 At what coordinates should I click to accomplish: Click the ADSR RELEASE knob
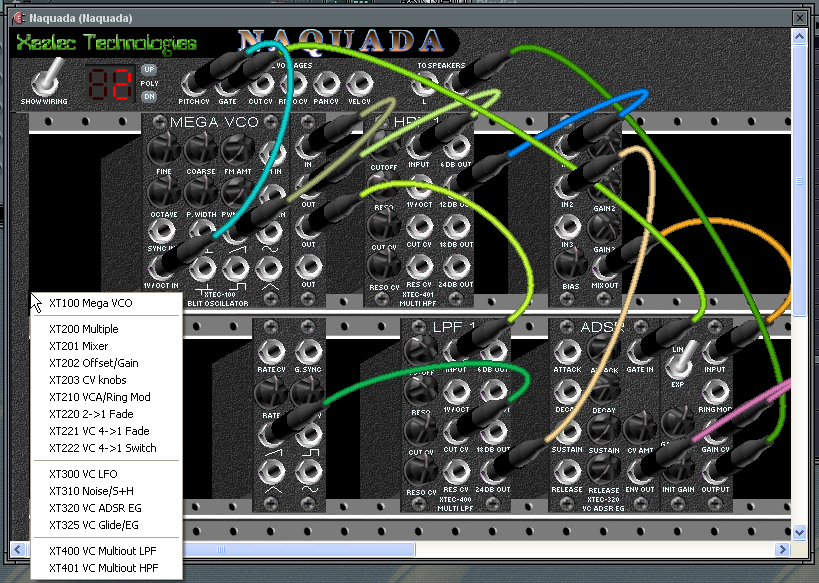pos(604,470)
